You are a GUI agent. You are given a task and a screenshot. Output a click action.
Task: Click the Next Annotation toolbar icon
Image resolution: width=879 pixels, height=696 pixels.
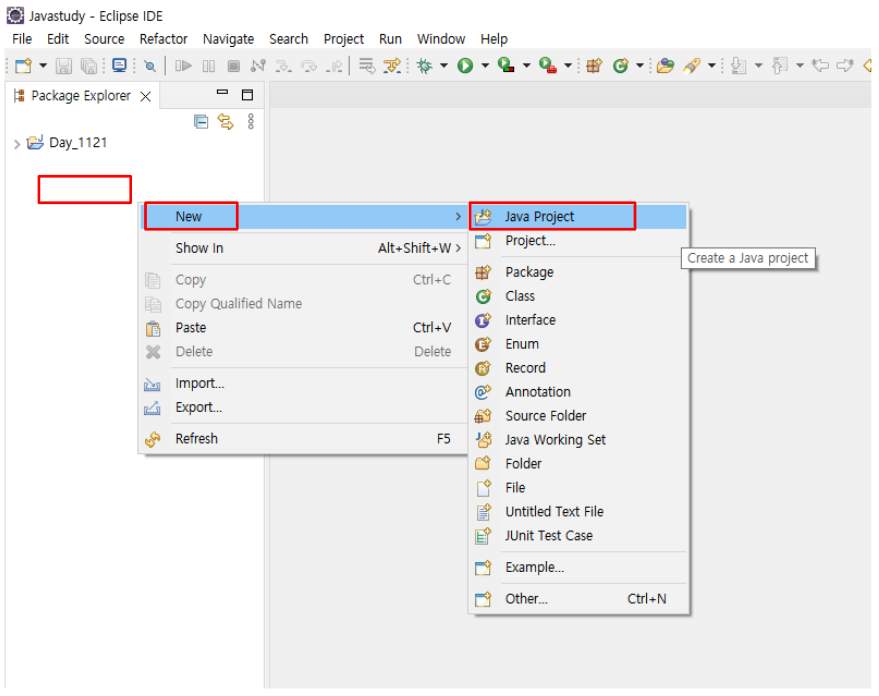739,66
